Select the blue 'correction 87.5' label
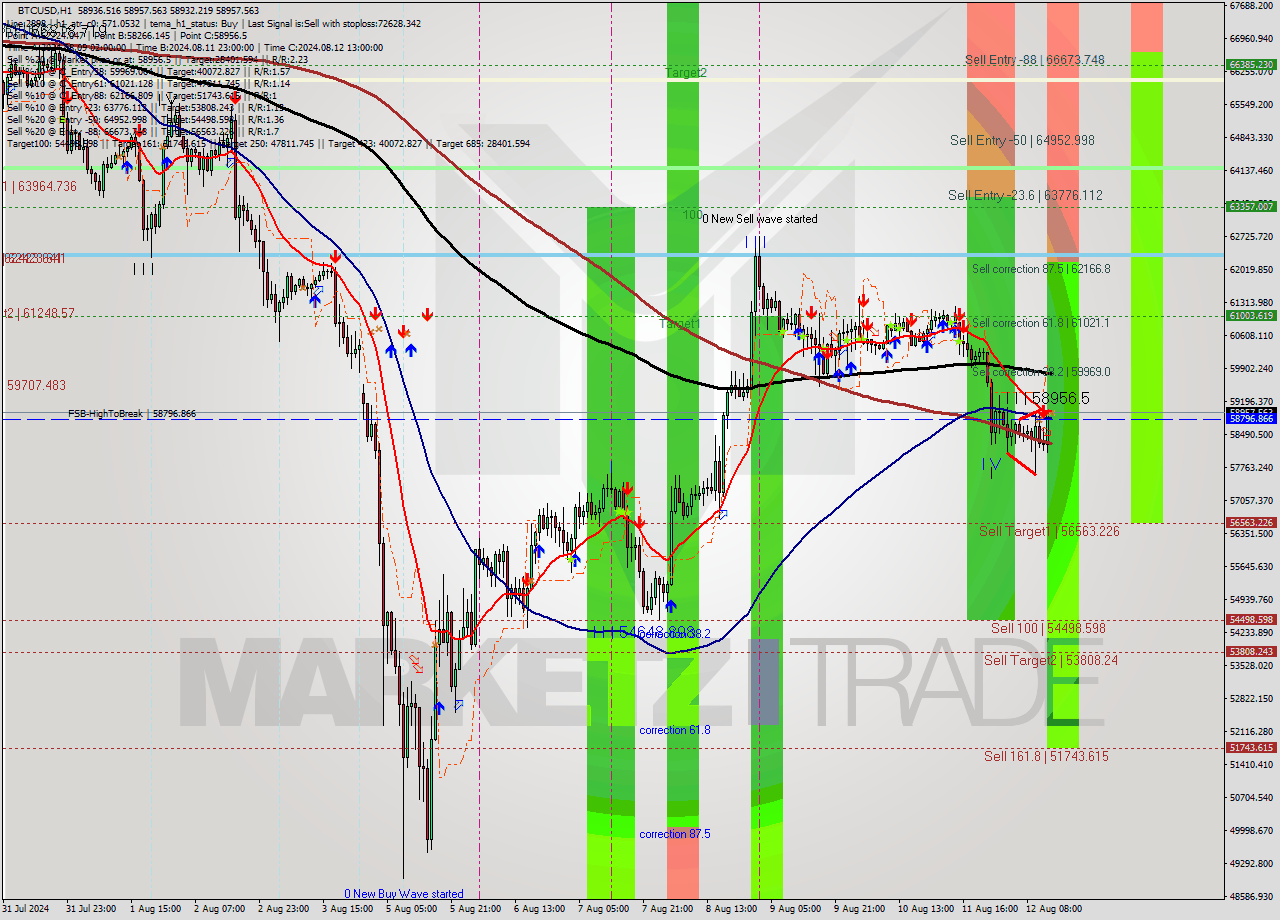The image size is (1280, 920). pos(675,835)
